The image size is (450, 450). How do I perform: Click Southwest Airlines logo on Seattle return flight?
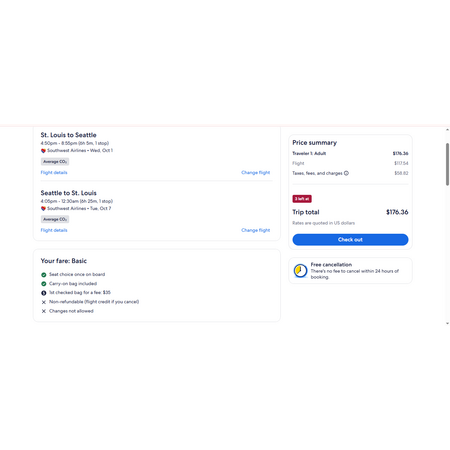[43, 209]
